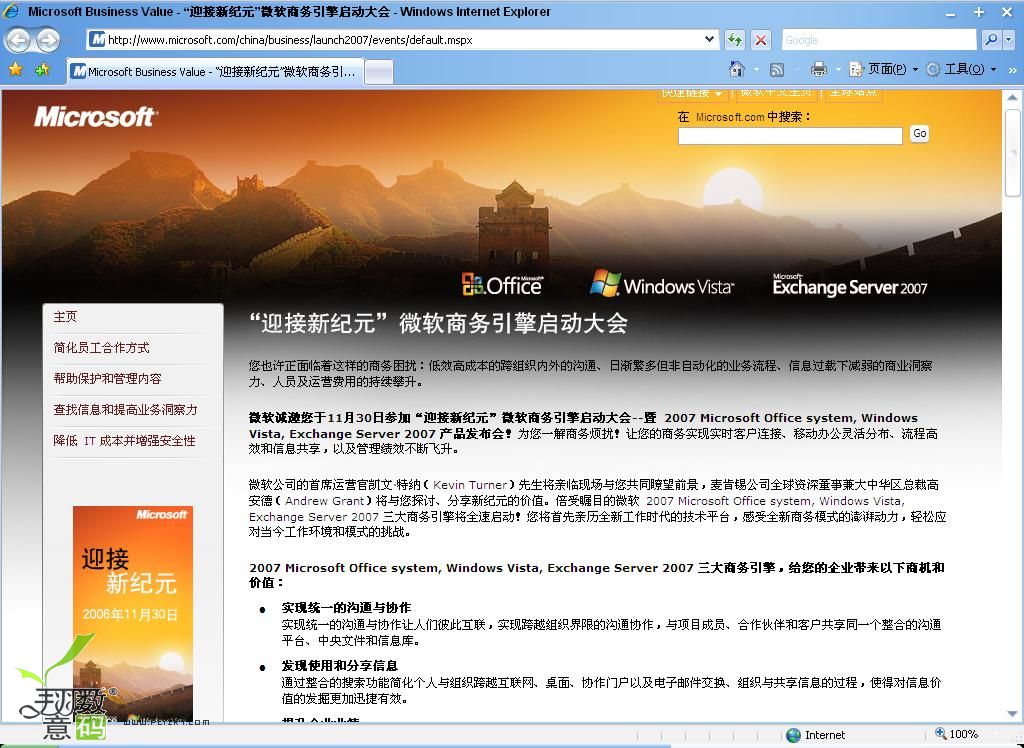The width and height of the screenshot is (1024, 748).
Task: Open Favorites Center star icon
Action: pos(15,70)
